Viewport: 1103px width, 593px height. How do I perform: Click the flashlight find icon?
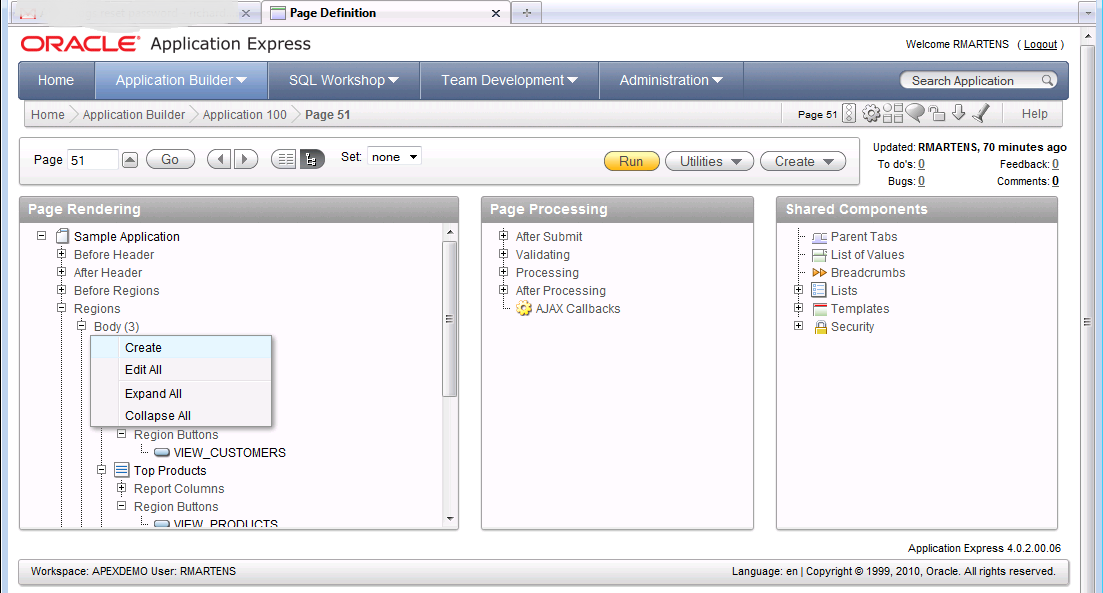click(x=981, y=113)
